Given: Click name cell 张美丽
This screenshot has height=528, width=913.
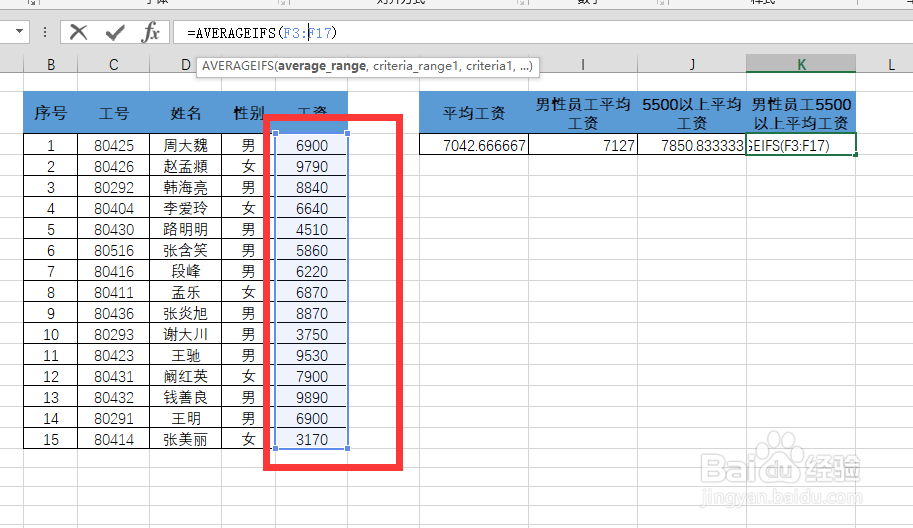Looking at the screenshot, I should [x=185, y=439].
